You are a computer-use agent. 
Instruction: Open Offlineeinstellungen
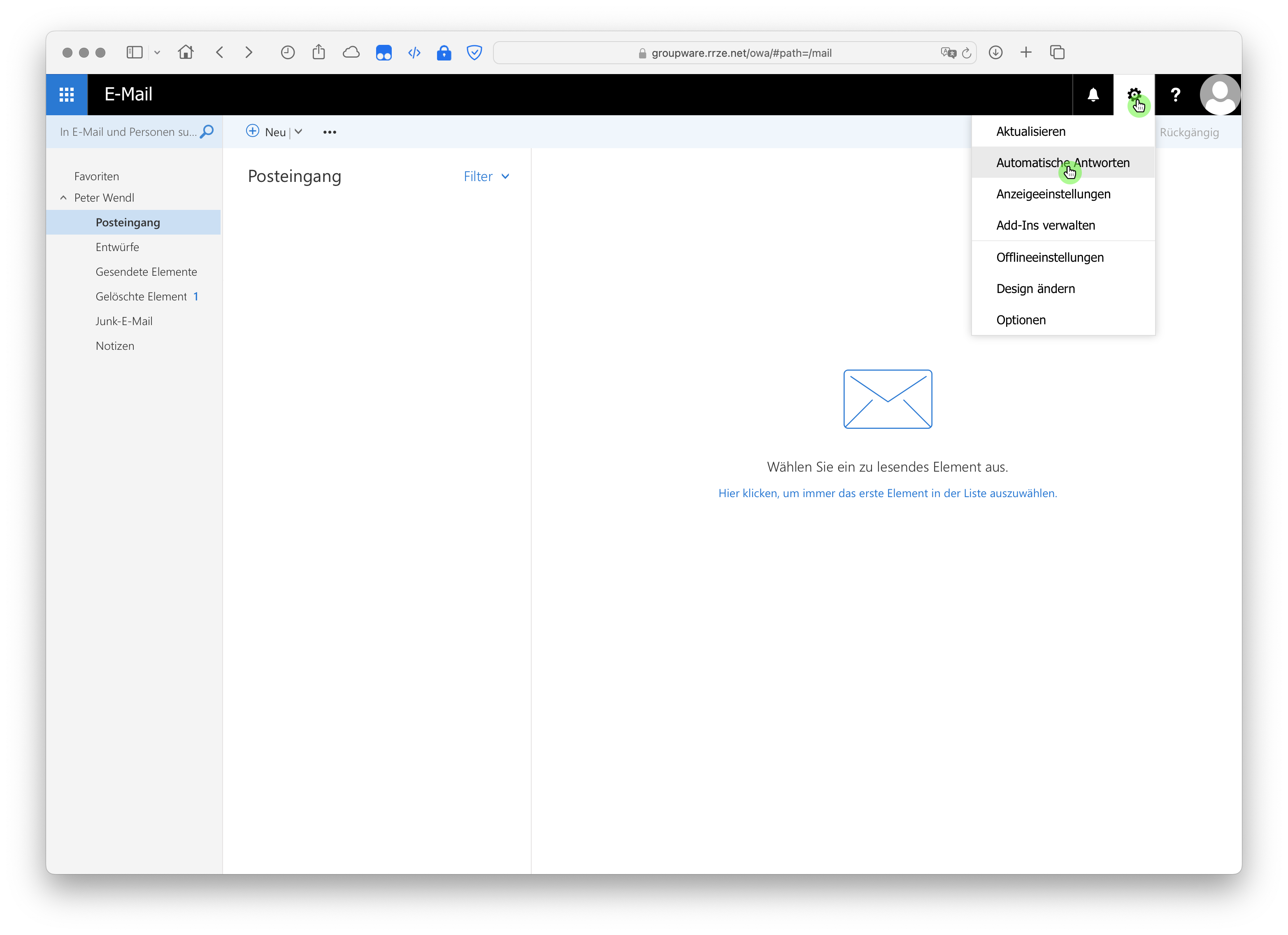1063,257
